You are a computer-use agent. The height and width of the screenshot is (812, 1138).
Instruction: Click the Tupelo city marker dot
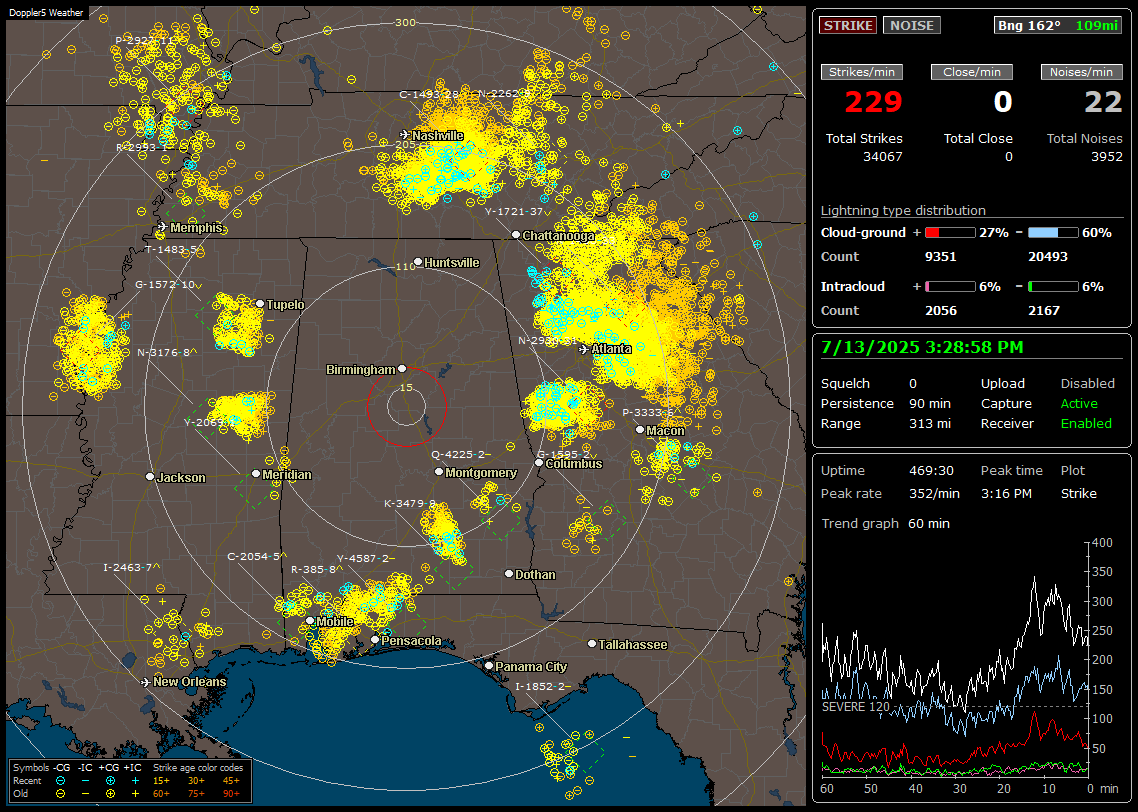[260, 303]
